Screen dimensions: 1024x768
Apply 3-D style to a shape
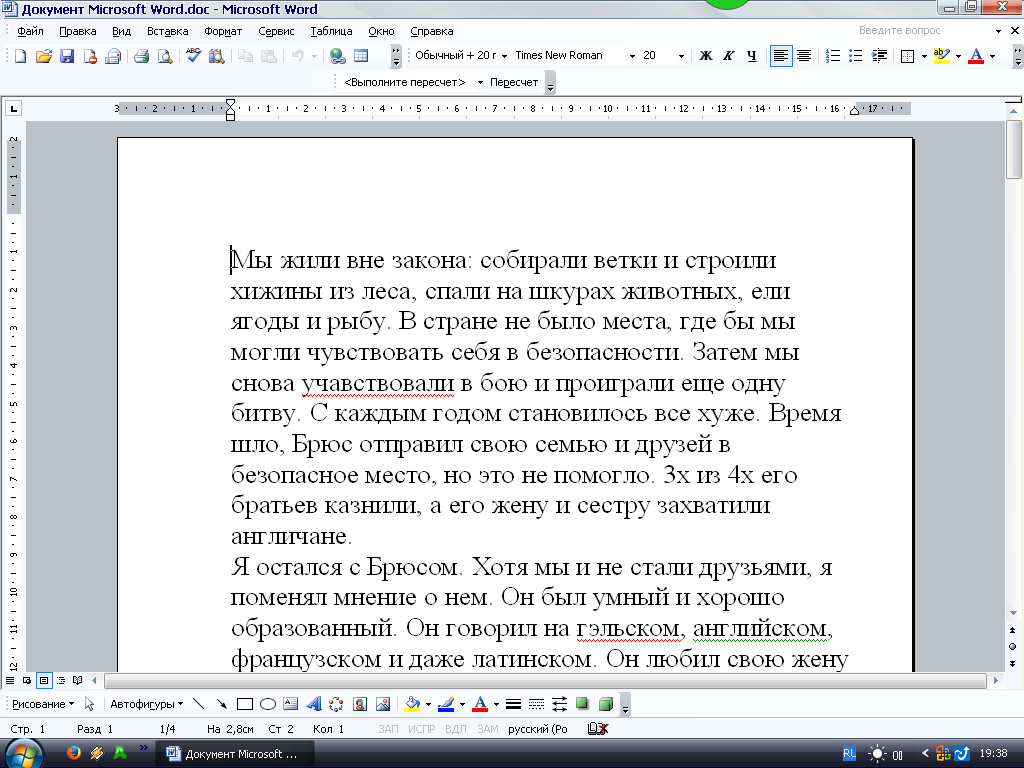coord(605,704)
